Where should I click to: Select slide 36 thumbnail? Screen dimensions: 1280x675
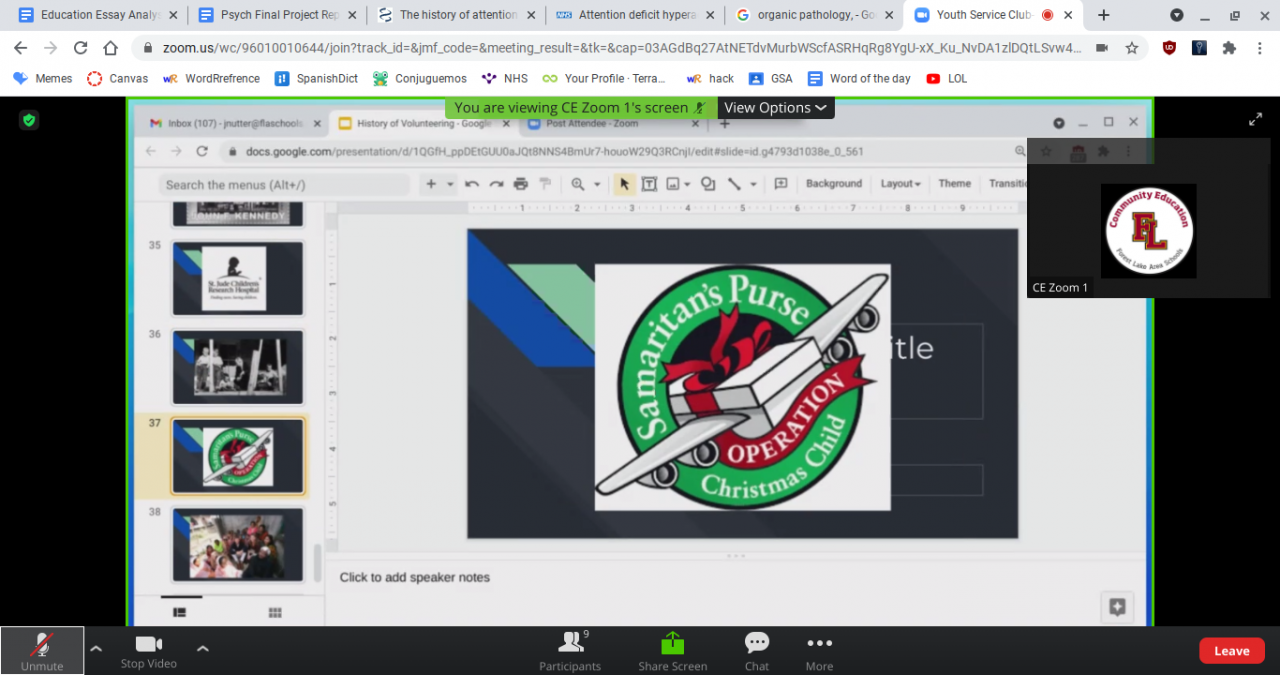click(x=238, y=368)
